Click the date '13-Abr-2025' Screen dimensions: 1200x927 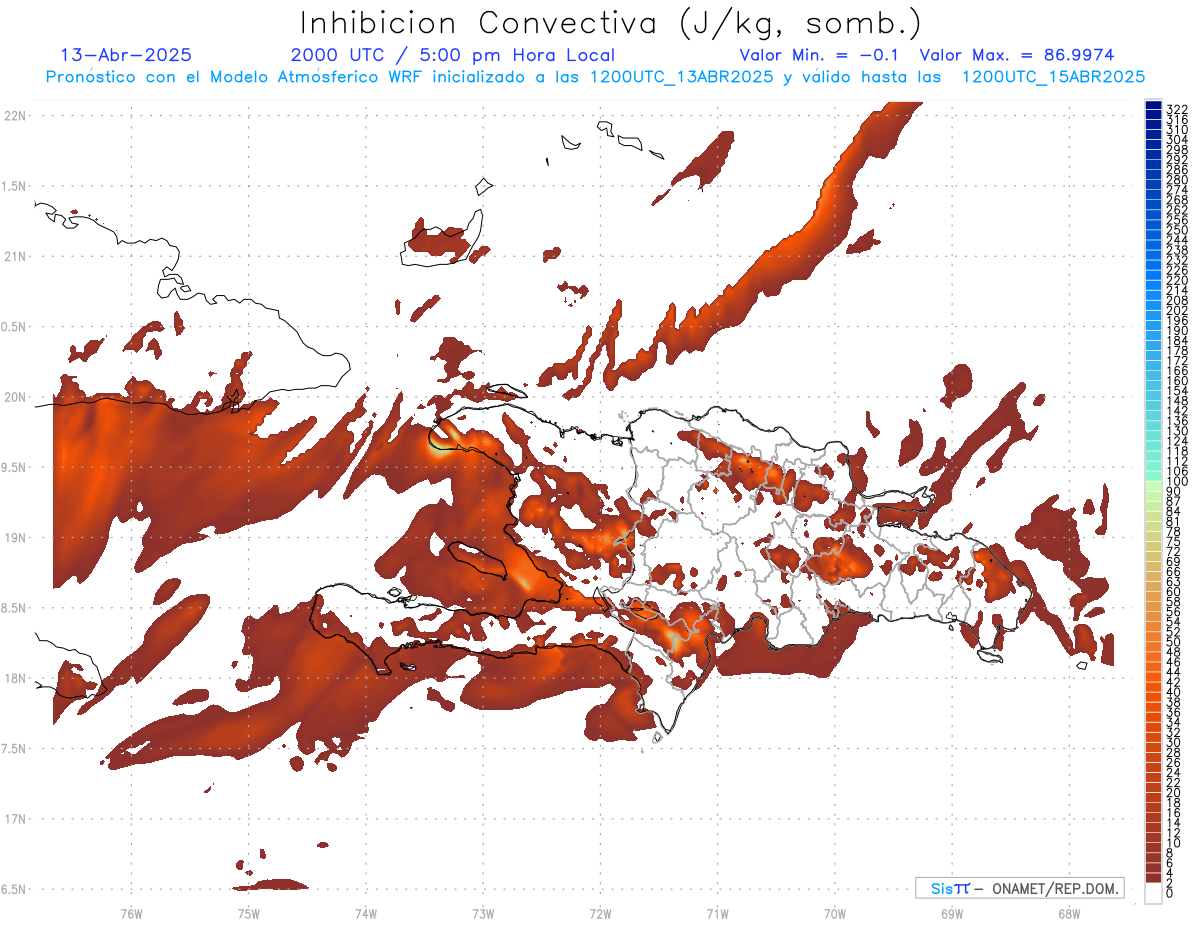point(126,55)
